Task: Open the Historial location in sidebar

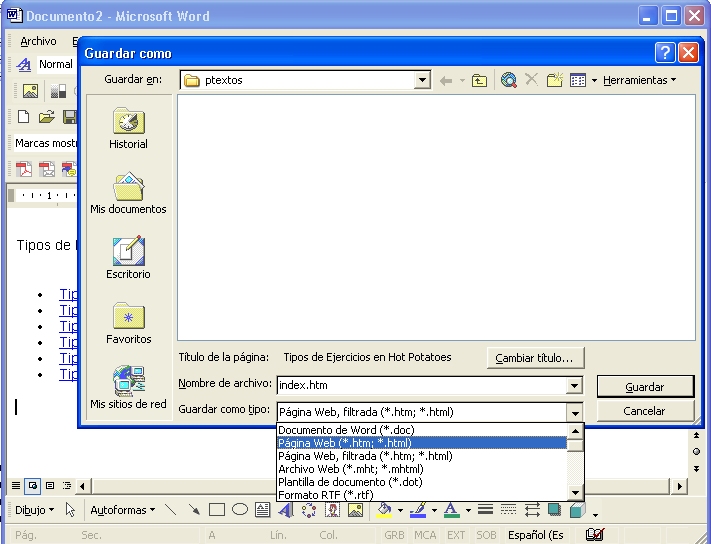Action: (x=128, y=129)
